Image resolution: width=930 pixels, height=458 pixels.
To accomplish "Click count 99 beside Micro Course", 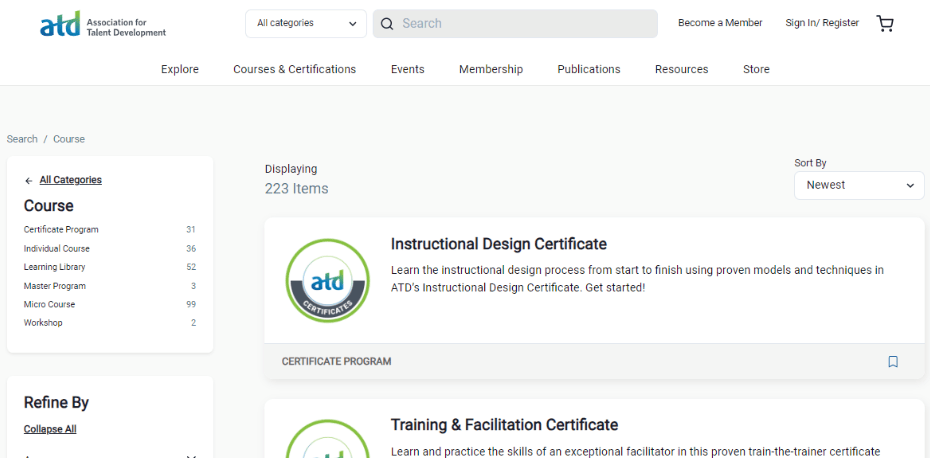I will (190, 304).
